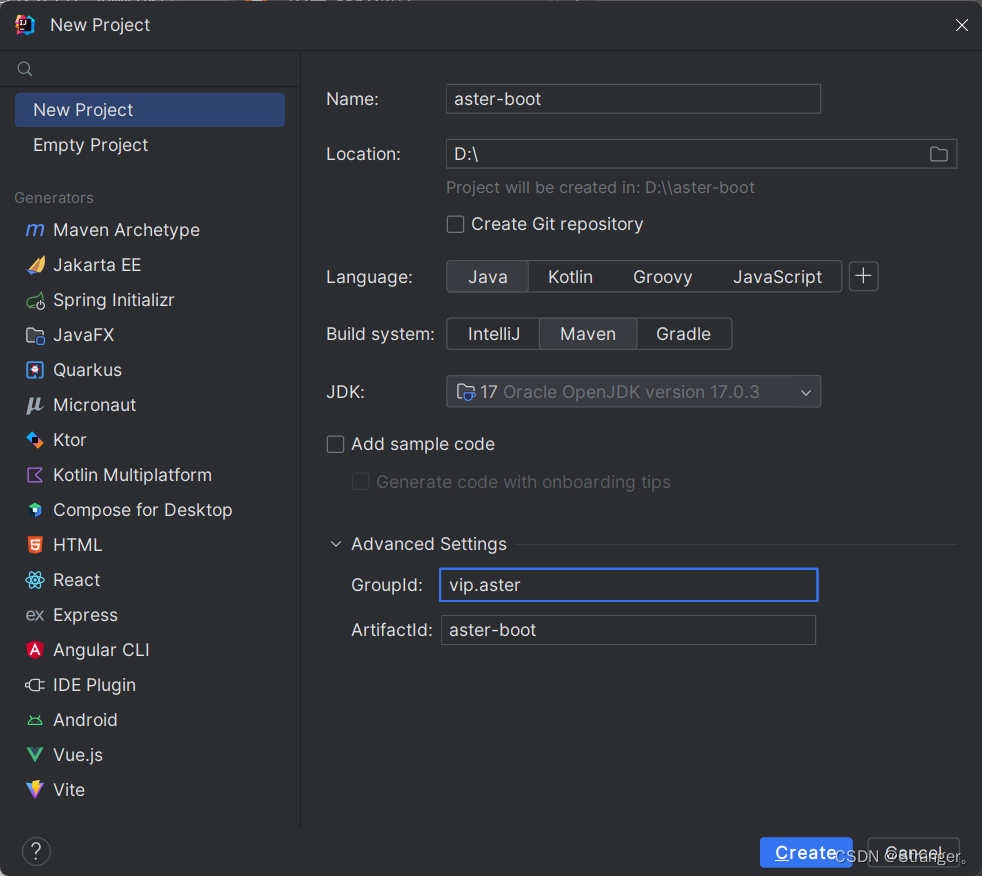Click the Quarkus logo icon
Image resolution: width=982 pixels, height=876 pixels.
pos(35,370)
